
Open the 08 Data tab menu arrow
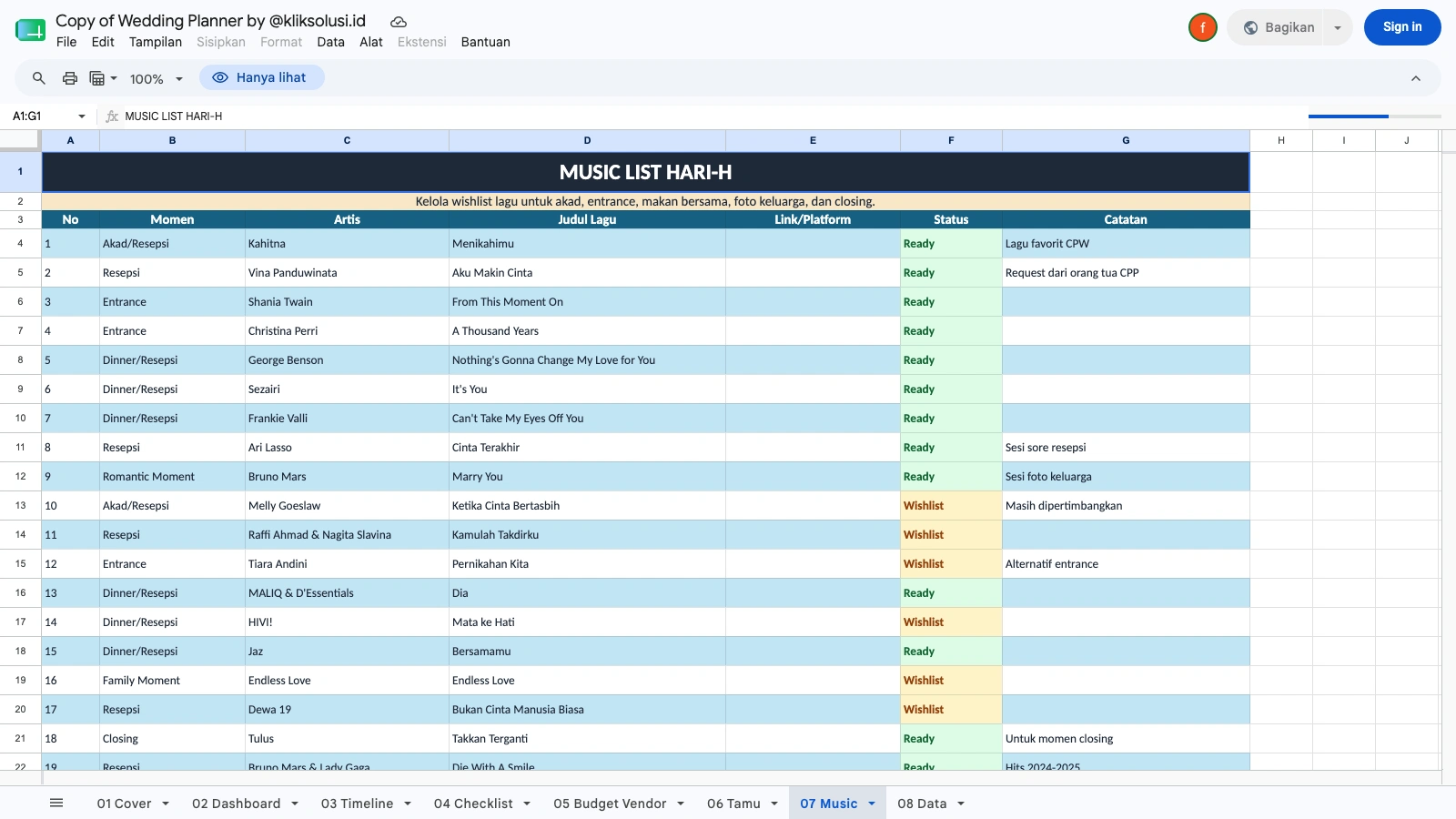click(x=961, y=804)
